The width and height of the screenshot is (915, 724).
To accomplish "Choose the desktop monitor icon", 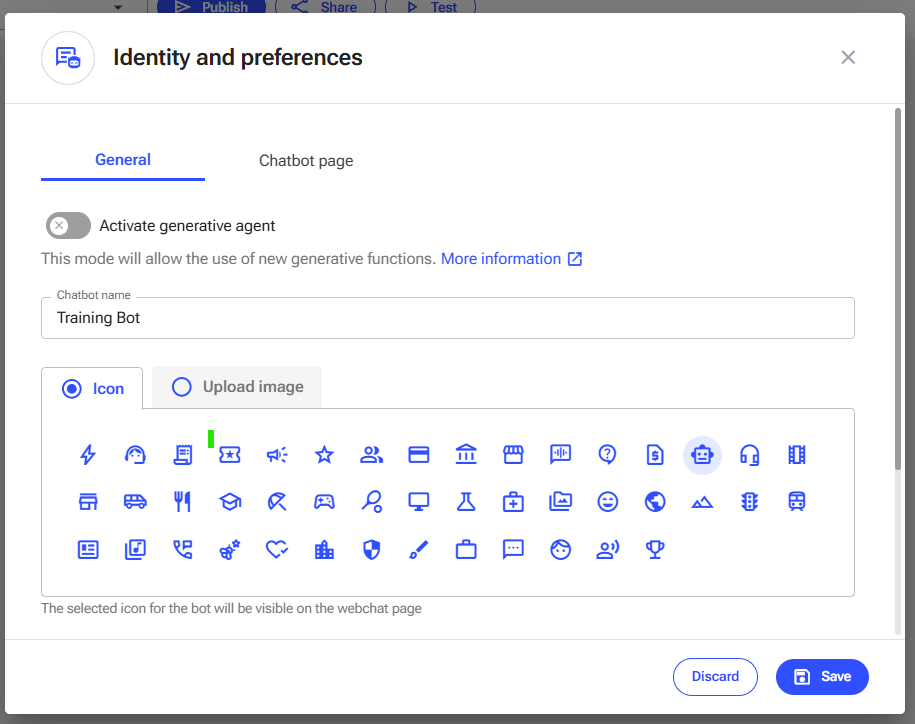I will point(419,502).
